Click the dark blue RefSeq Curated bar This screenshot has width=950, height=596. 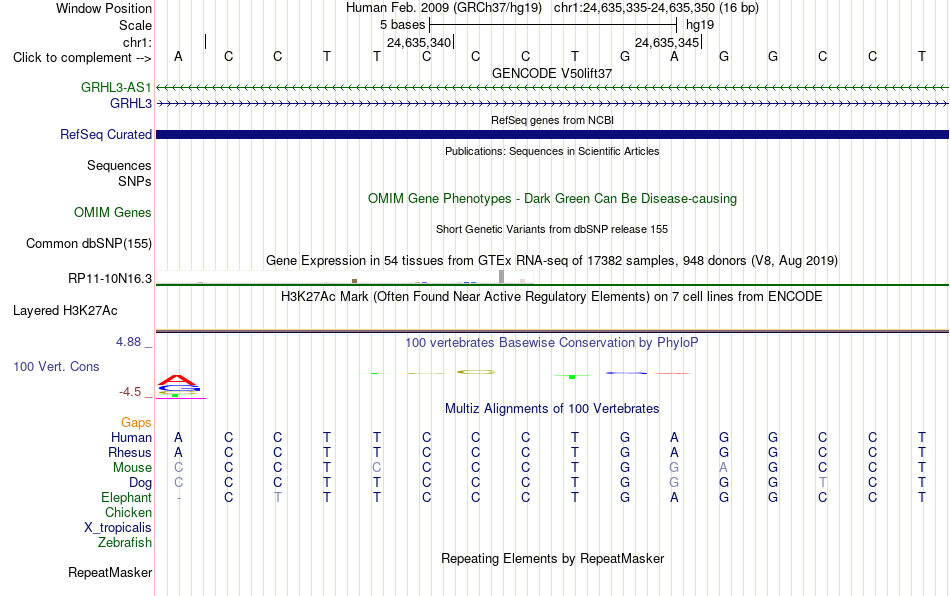552,134
